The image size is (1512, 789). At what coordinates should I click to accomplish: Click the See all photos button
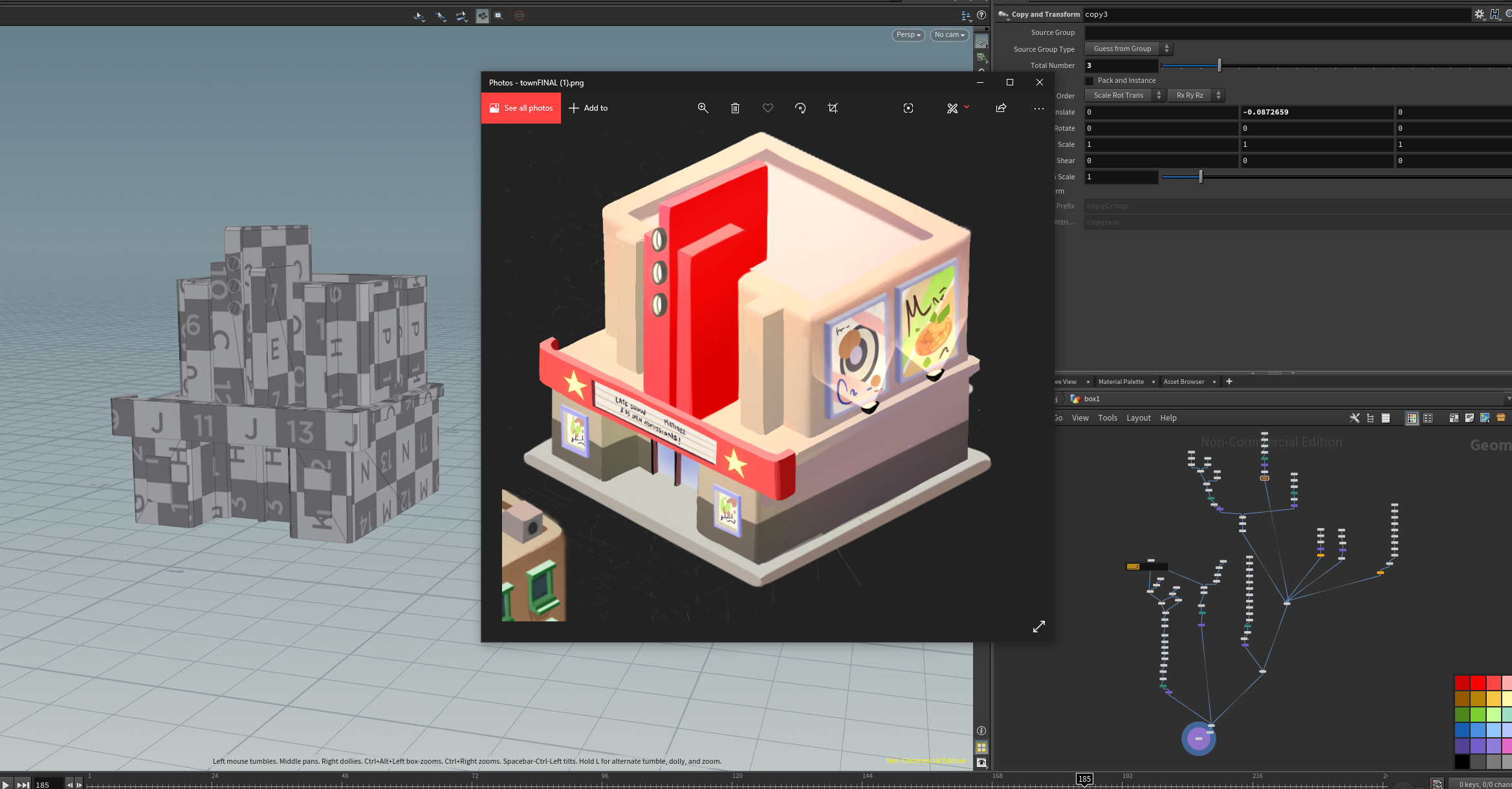521,108
